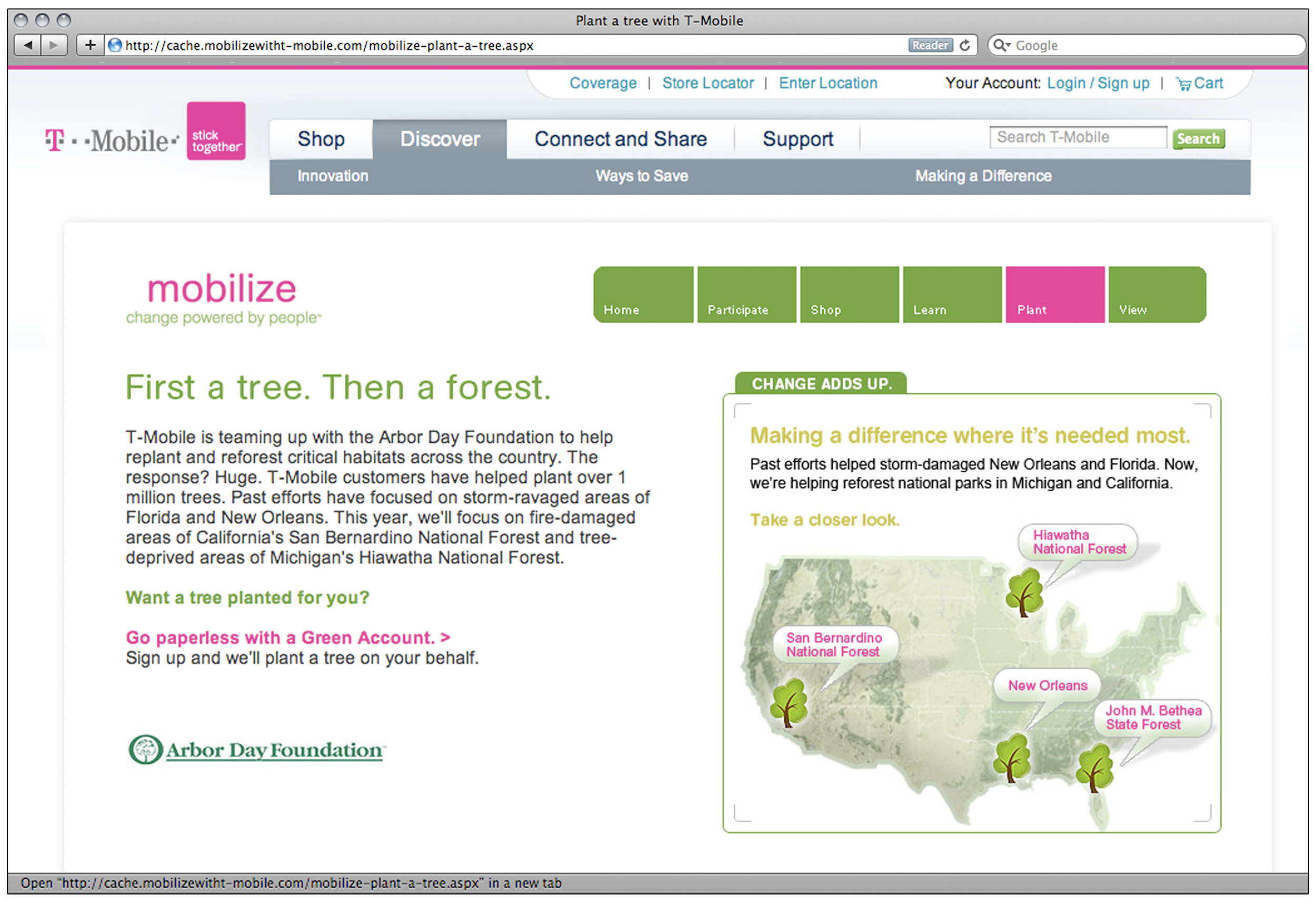Click the CHANGE ADDS UP panel tab

tap(821, 383)
